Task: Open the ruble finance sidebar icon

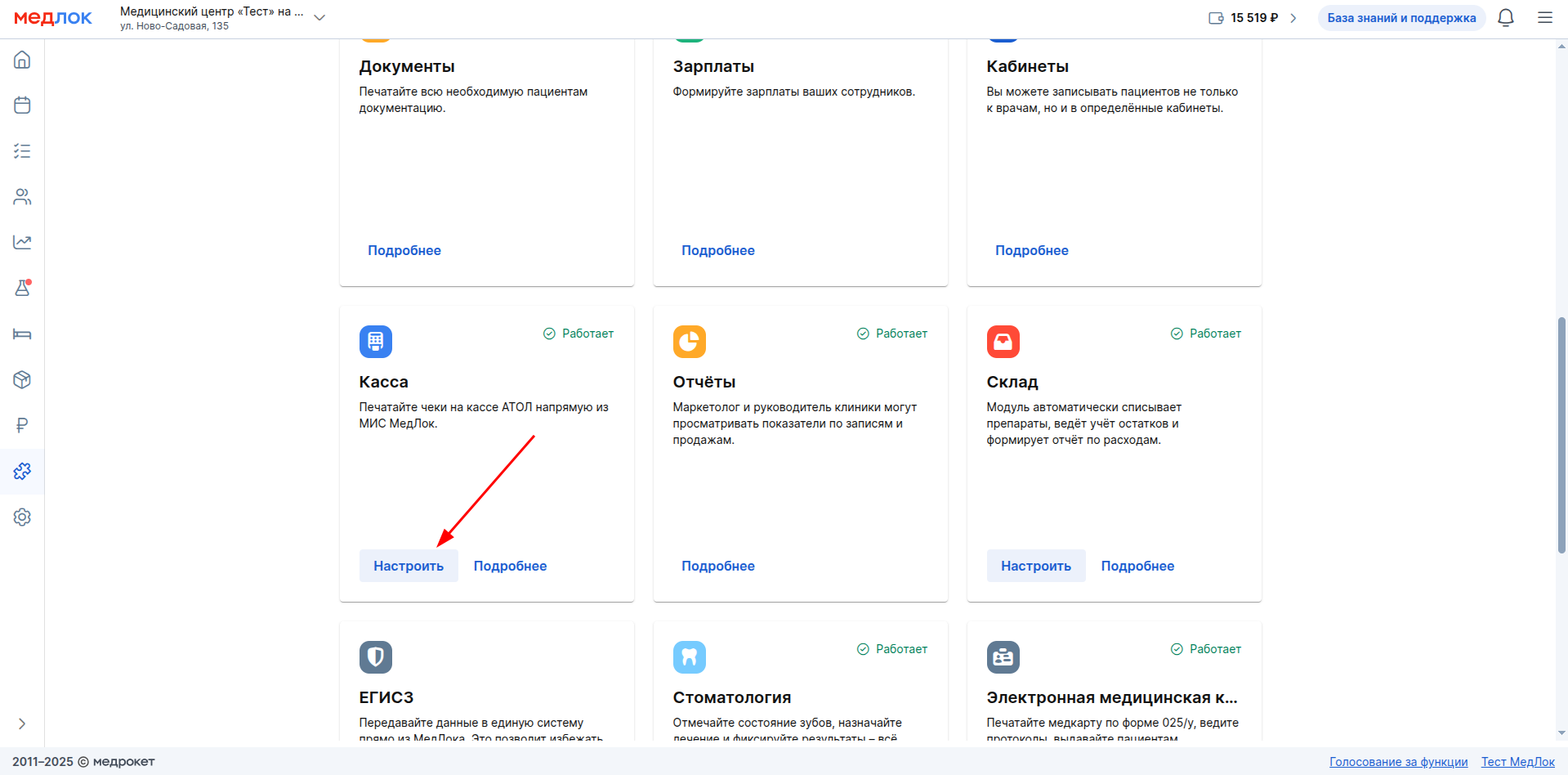Action: 22,425
